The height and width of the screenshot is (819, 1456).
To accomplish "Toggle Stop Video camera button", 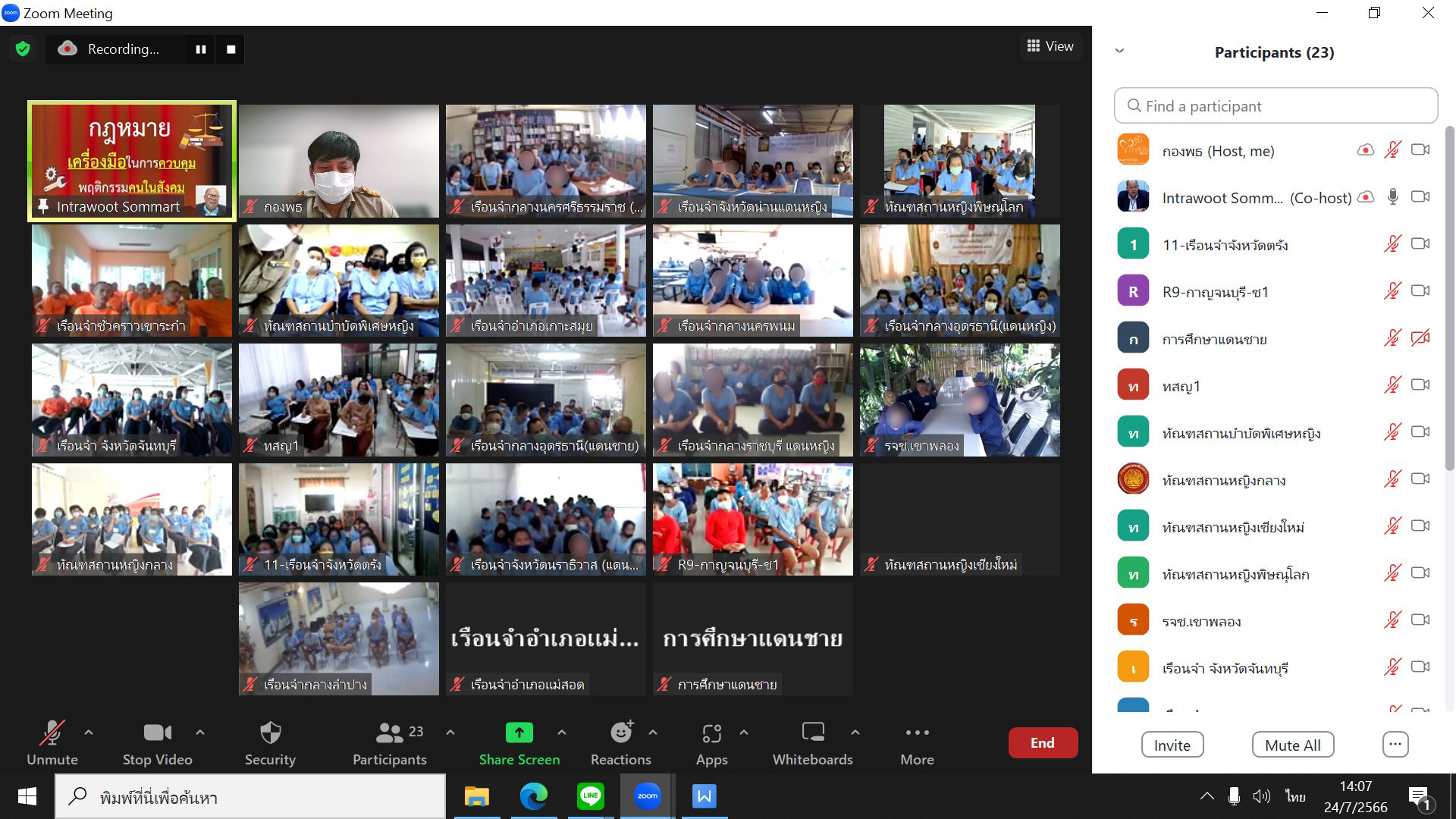I will (x=158, y=743).
